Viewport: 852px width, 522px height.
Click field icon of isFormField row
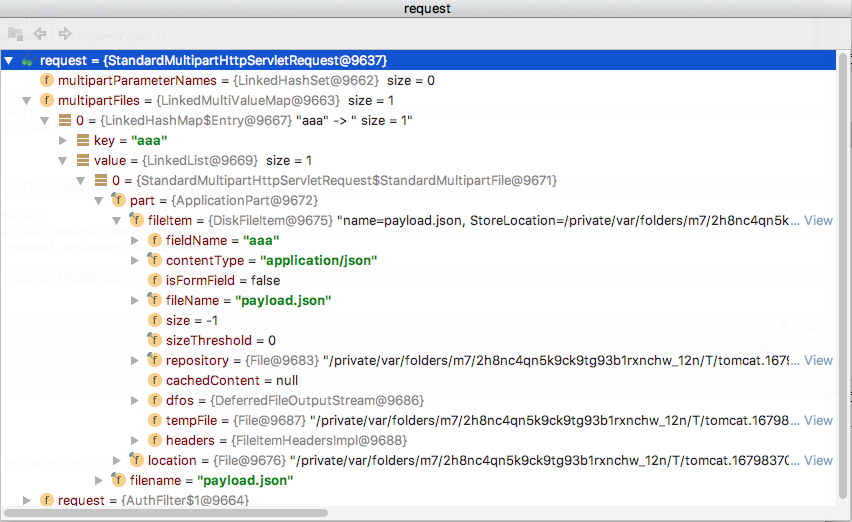click(155, 280)
